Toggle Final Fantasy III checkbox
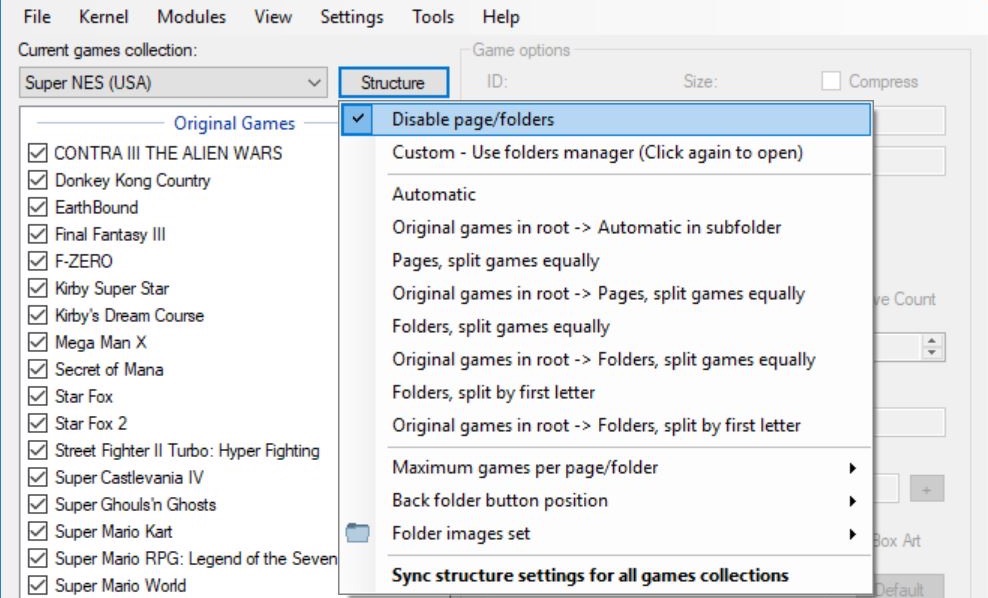 [x=38, y=234]
